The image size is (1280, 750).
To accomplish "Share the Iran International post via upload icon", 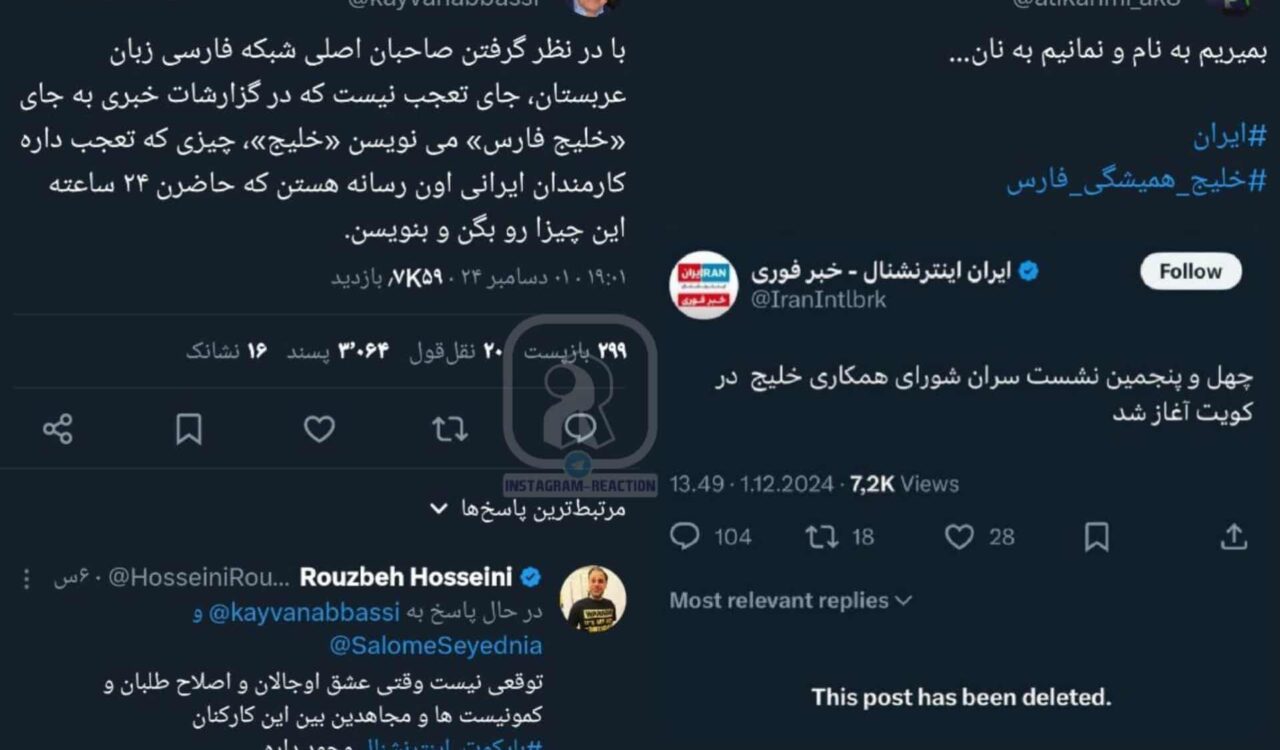I will point(1235,537).
